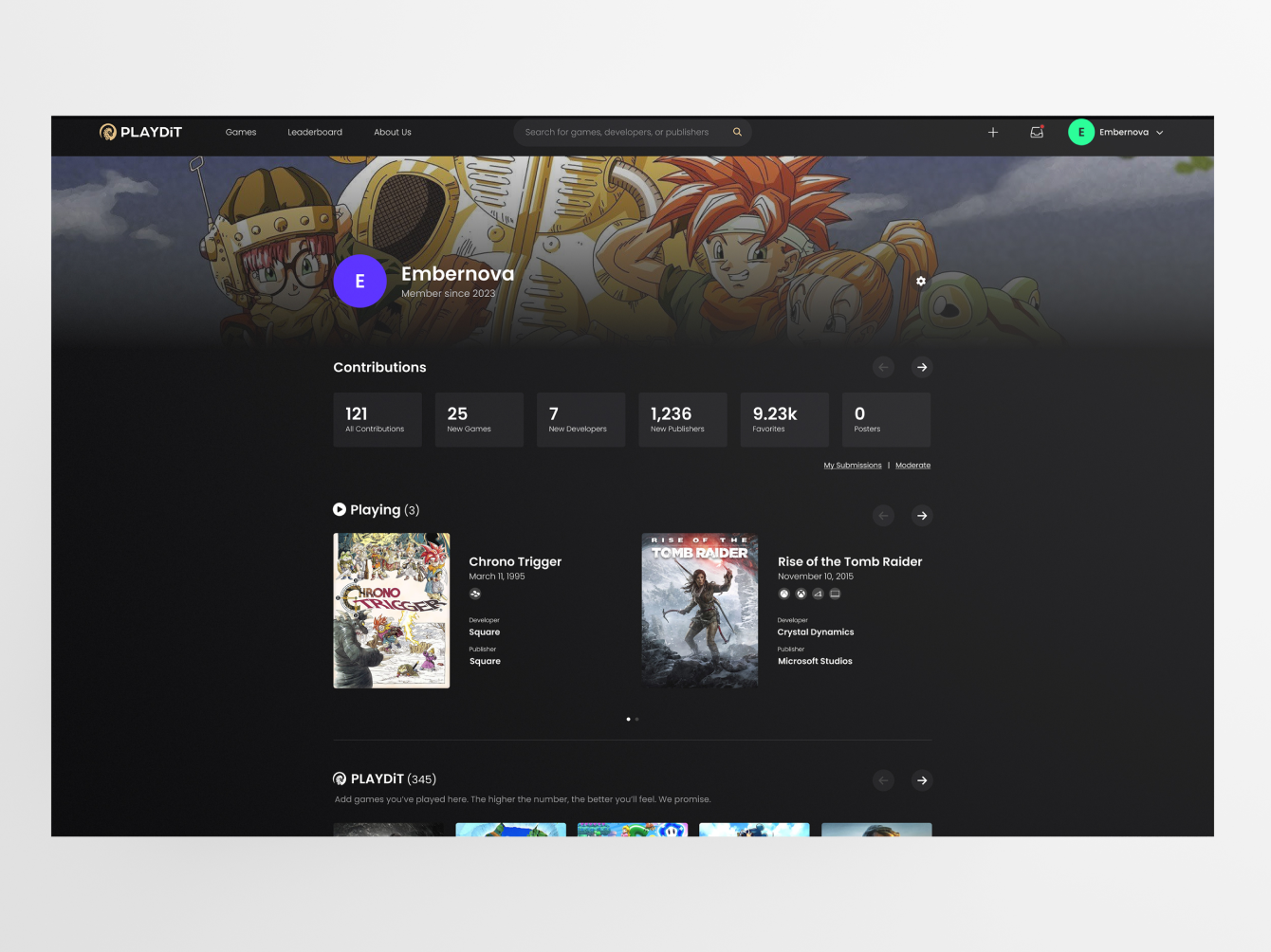Image resolution: width=1271 pixels, height=952 pixels.
Task: Show next Playing games with right arrow
Action: [922, 516]
